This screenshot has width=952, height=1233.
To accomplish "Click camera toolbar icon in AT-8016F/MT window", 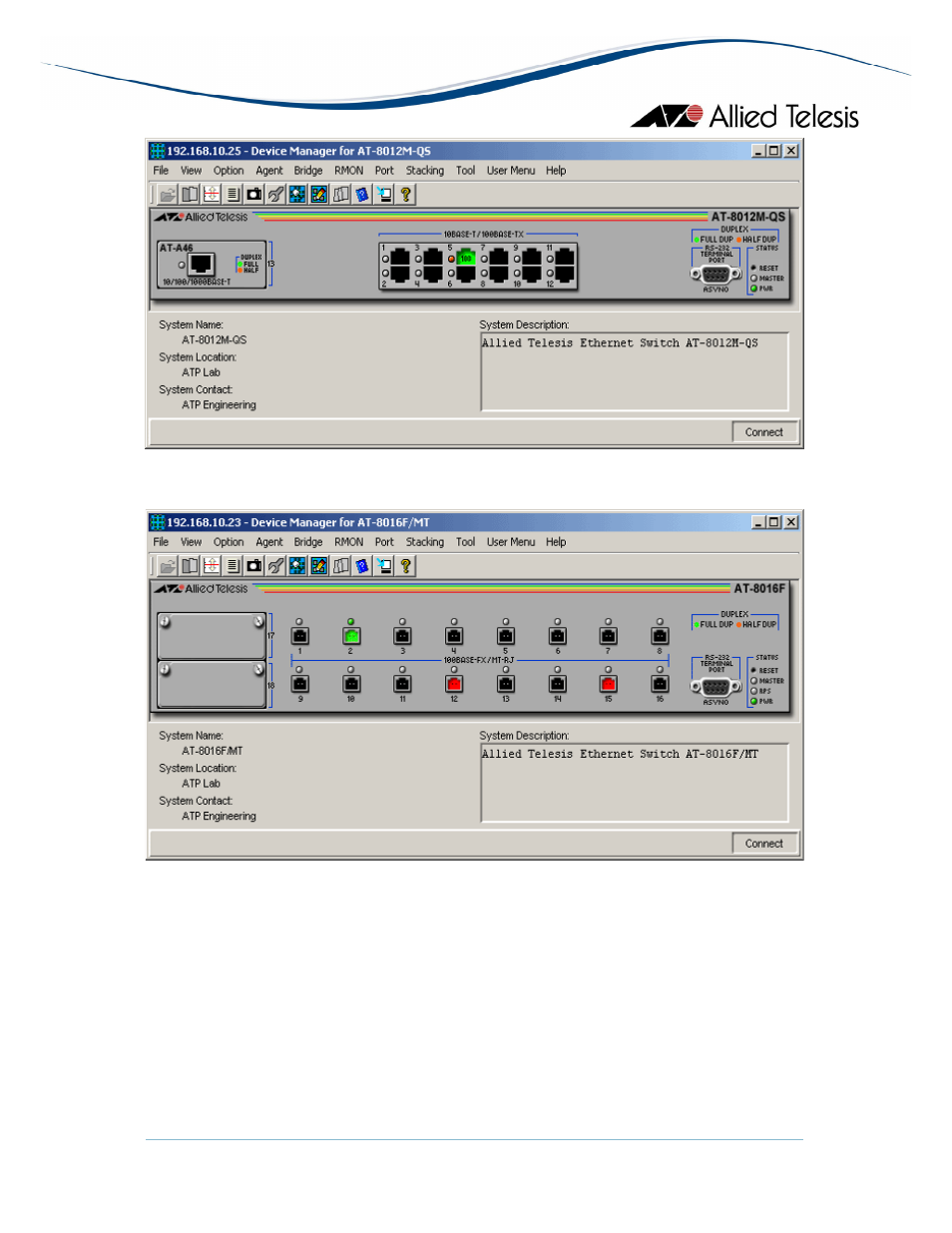I will coord(254,566).
